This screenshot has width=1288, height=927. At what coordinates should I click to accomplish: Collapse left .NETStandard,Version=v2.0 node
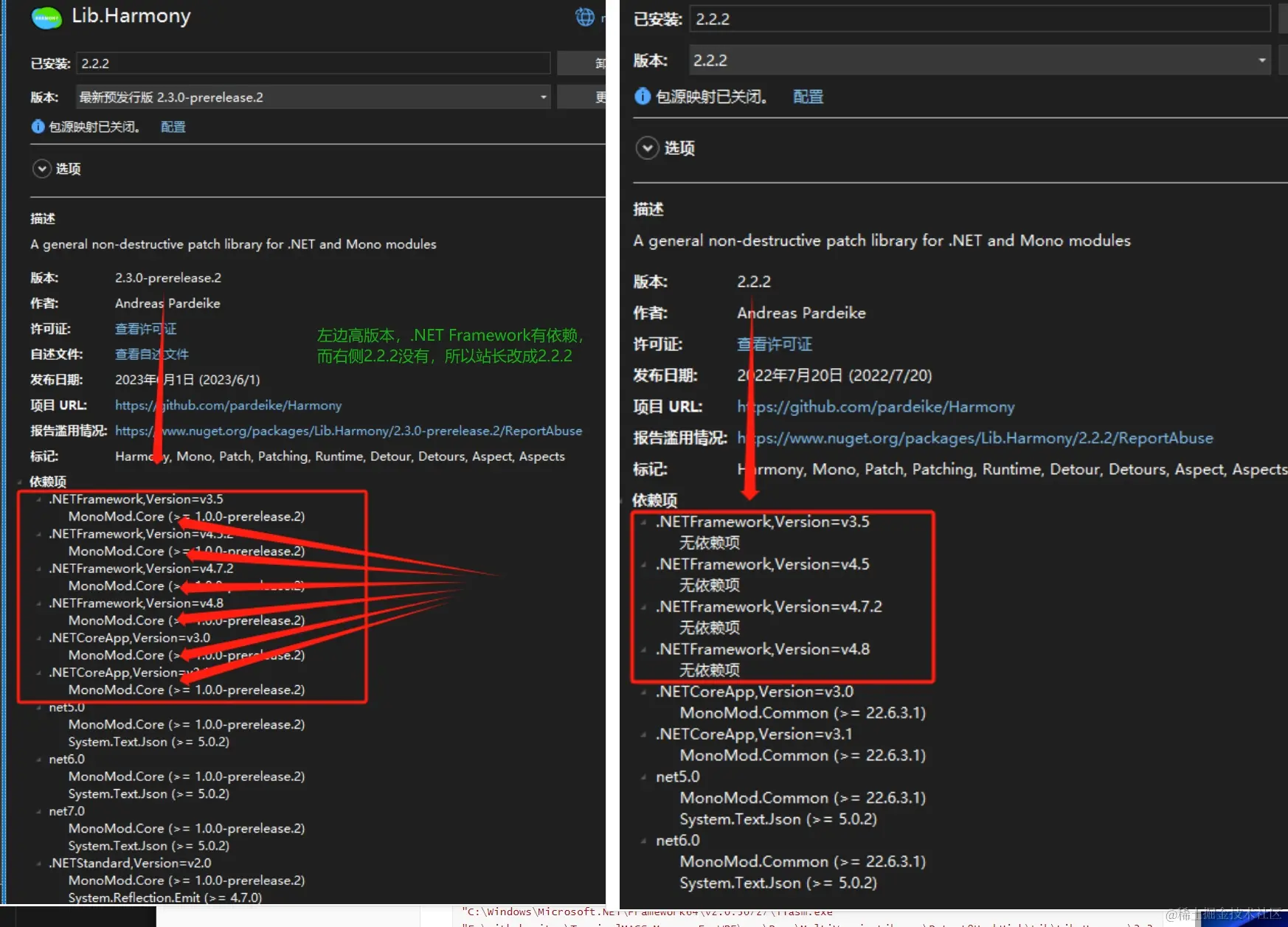pos(39,864)
